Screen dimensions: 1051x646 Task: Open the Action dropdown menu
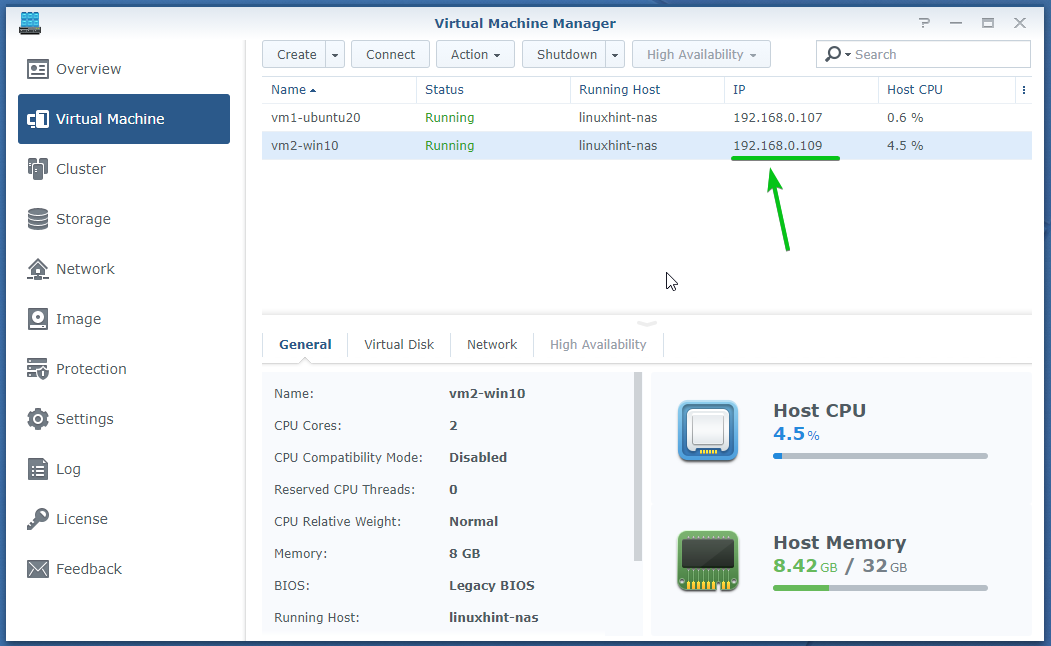475,55
